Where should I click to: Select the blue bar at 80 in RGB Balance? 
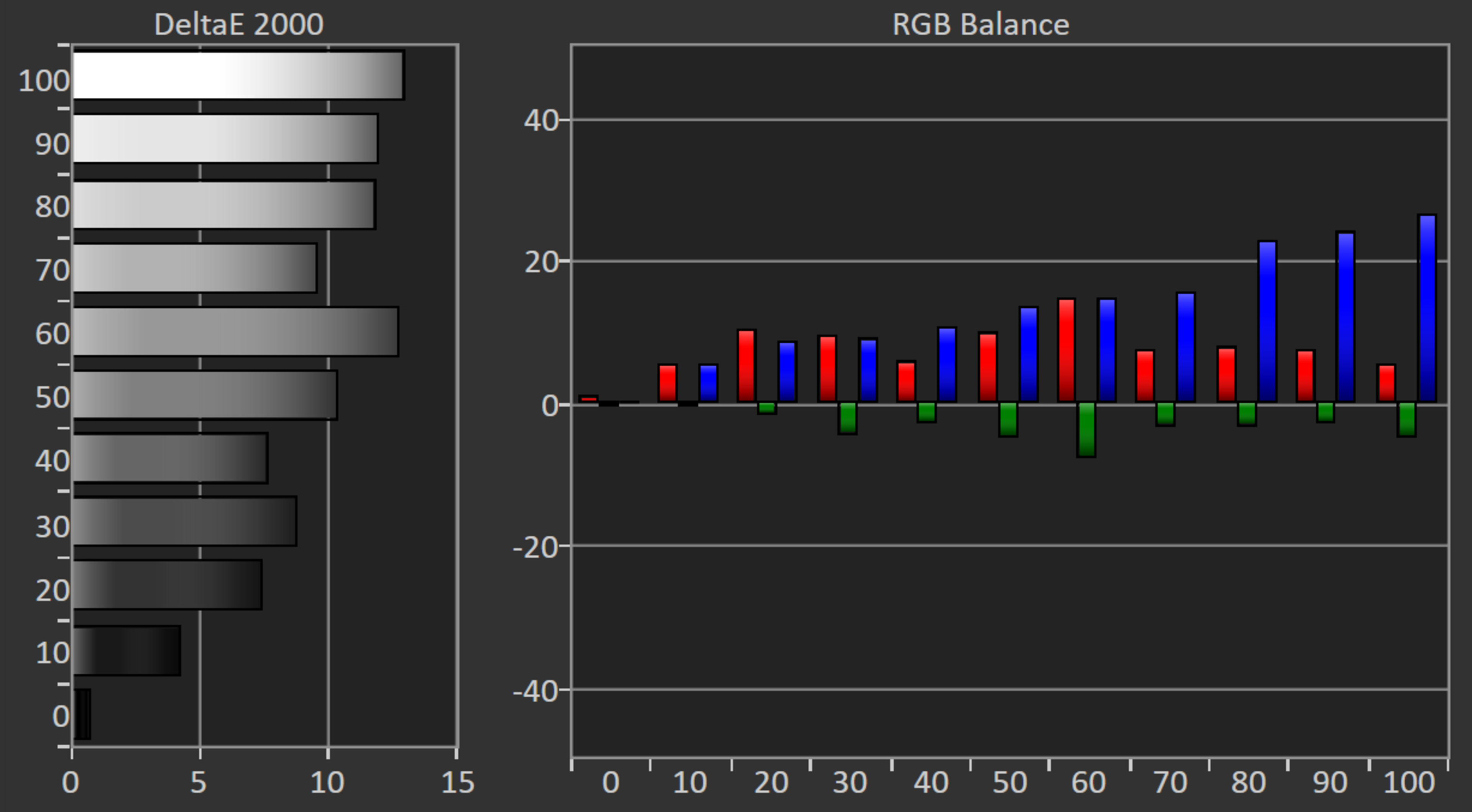pos(1267,322)
